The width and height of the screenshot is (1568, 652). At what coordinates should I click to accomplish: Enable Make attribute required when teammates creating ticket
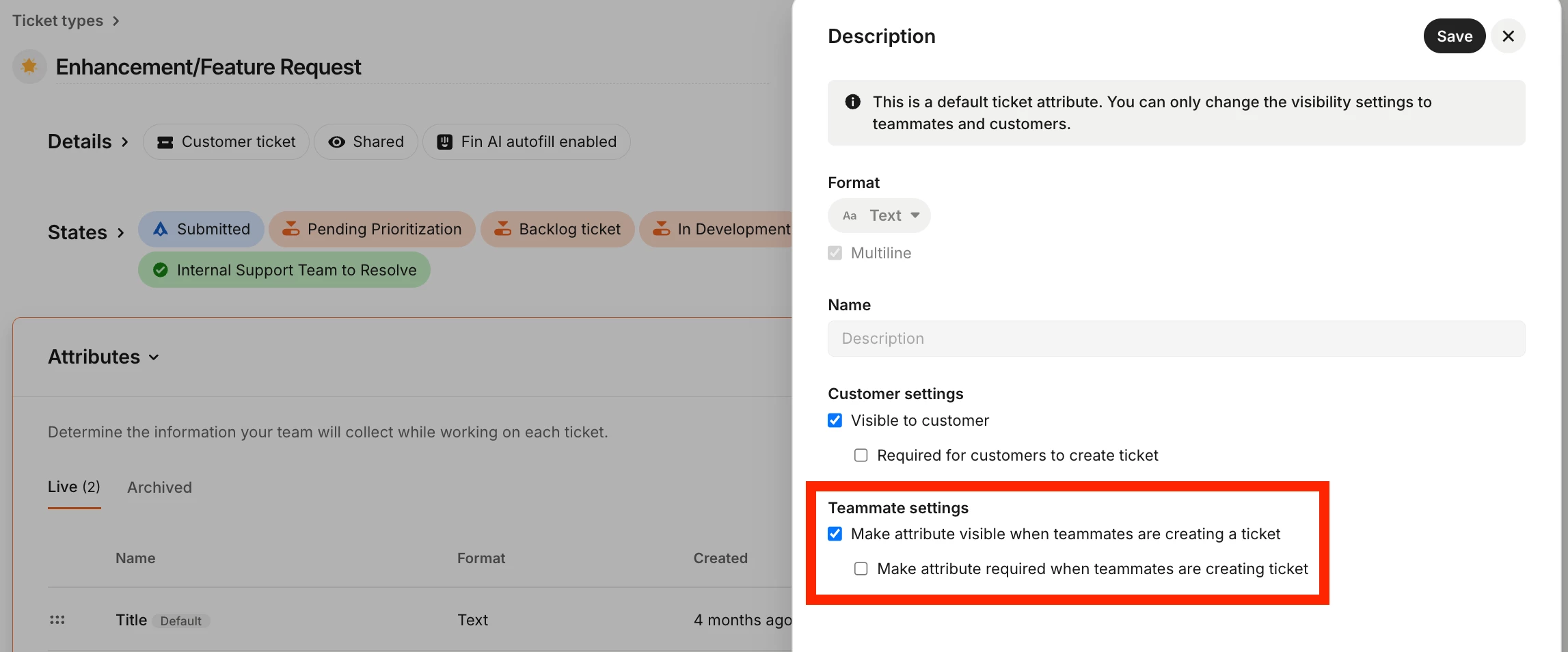(x=861, y=569)
